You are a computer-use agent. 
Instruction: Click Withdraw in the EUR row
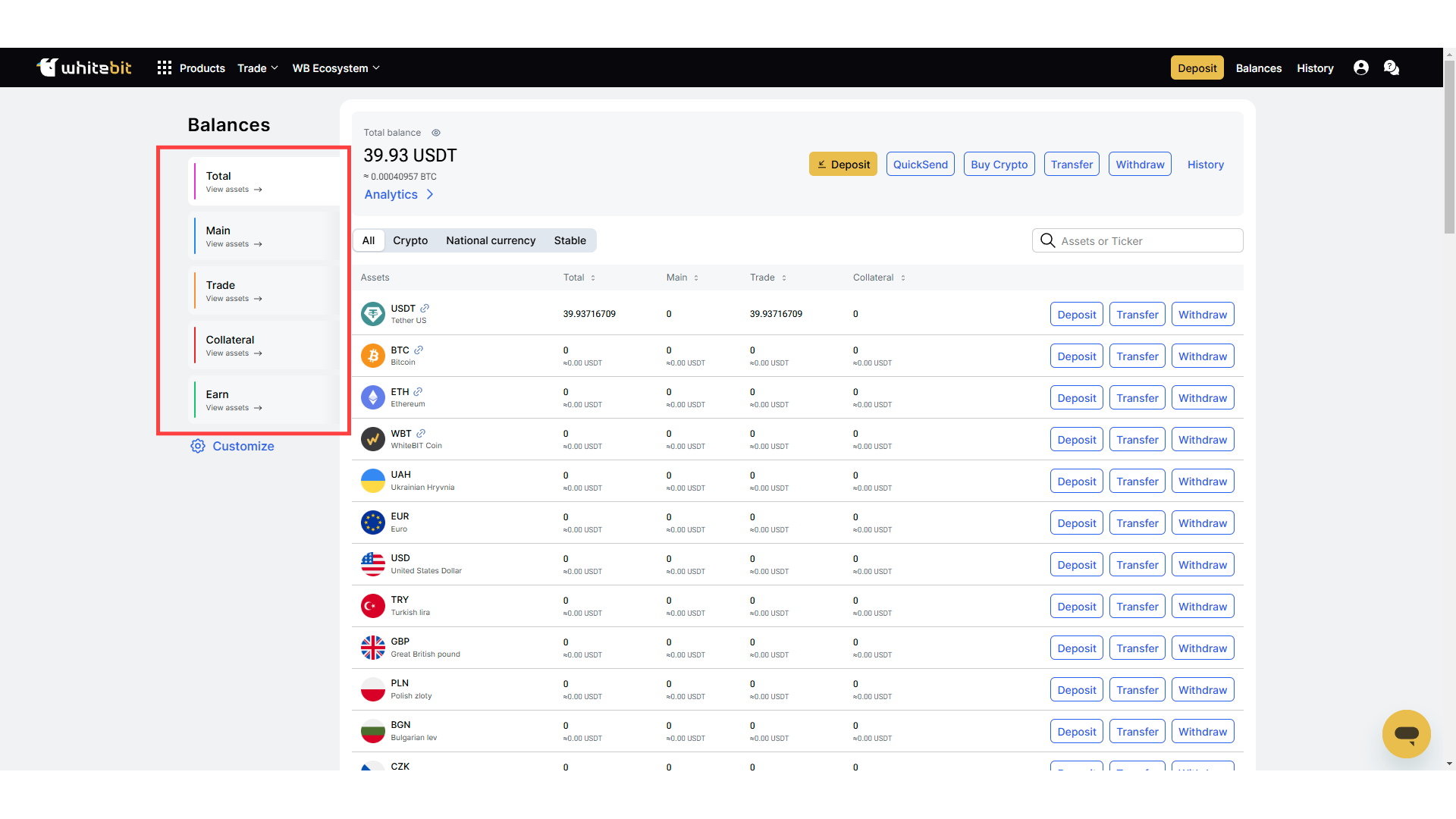1203,522
